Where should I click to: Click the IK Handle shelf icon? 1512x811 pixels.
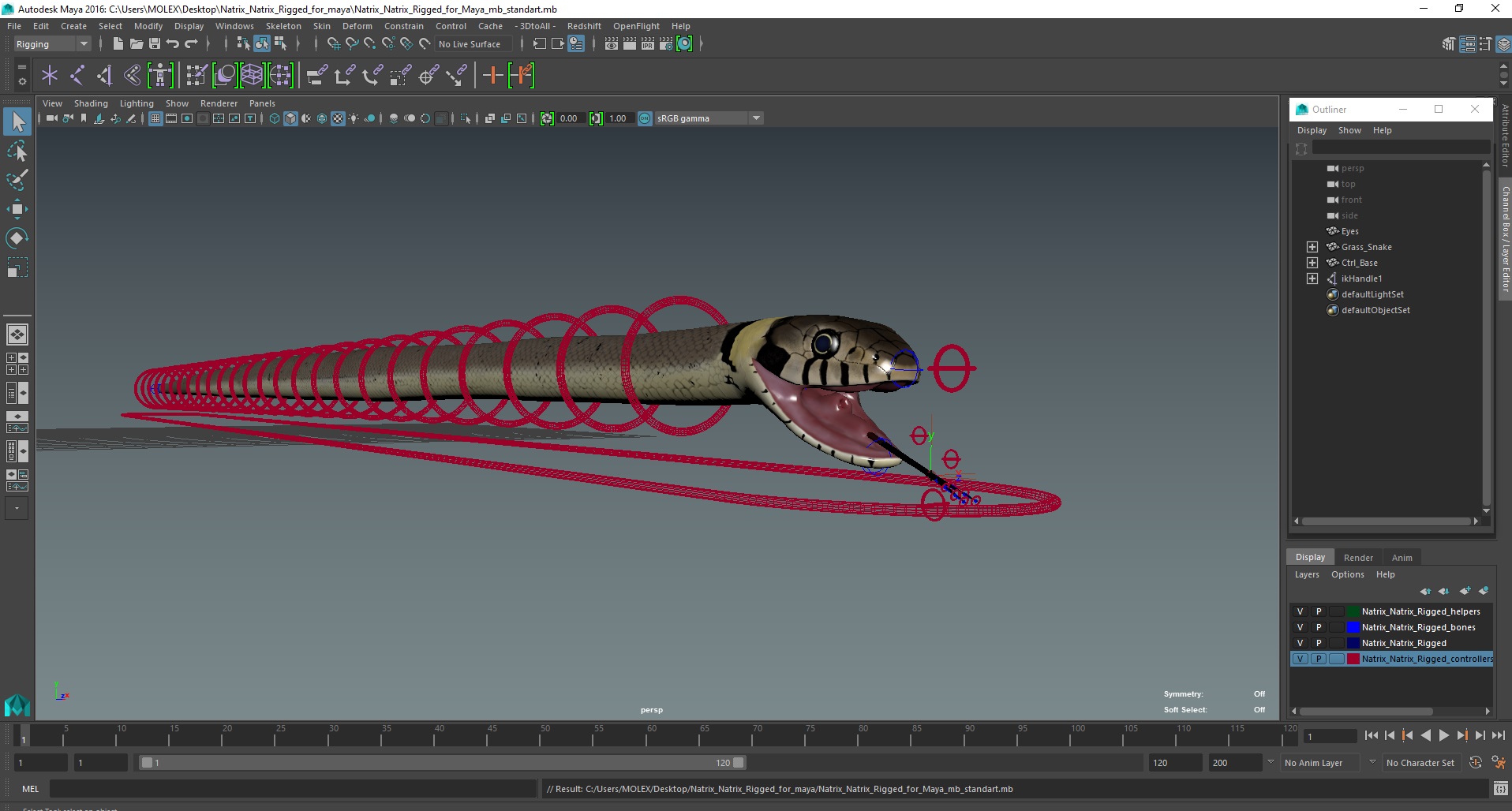coord(105,76)
